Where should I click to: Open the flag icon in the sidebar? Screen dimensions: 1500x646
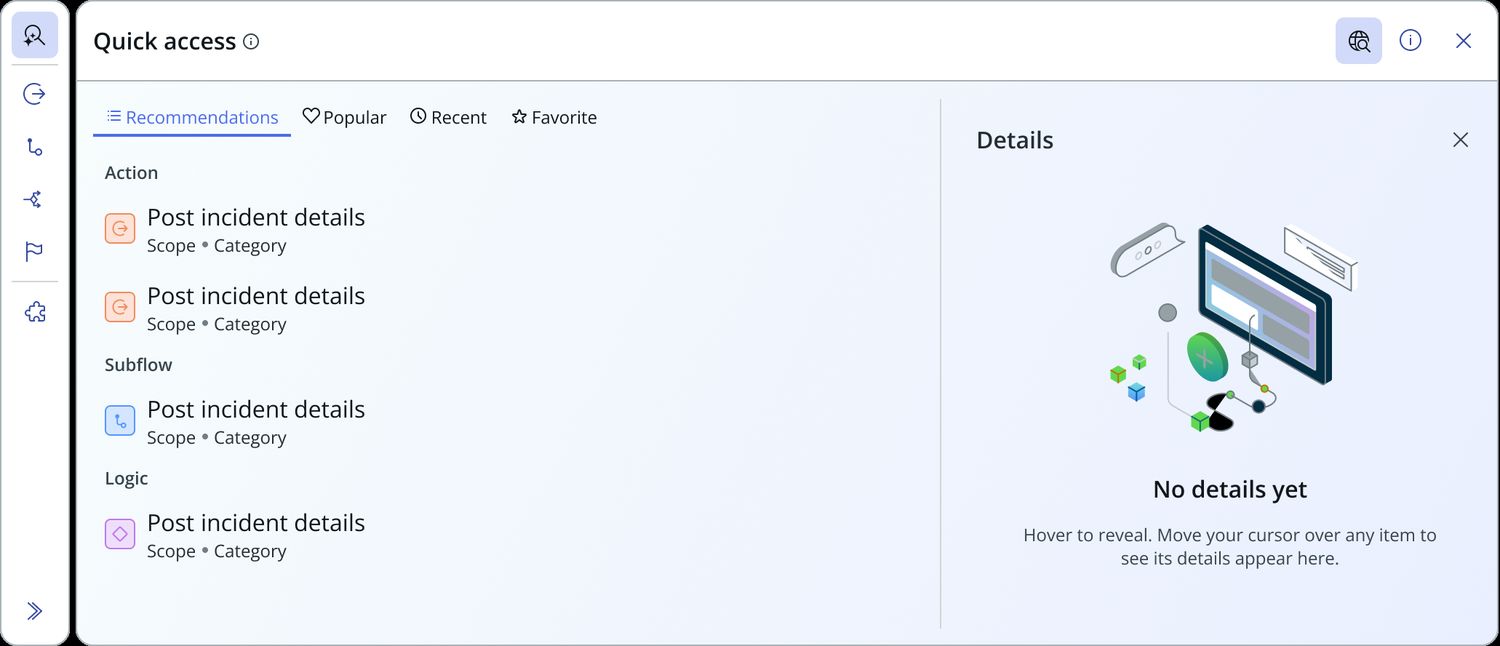35,251
